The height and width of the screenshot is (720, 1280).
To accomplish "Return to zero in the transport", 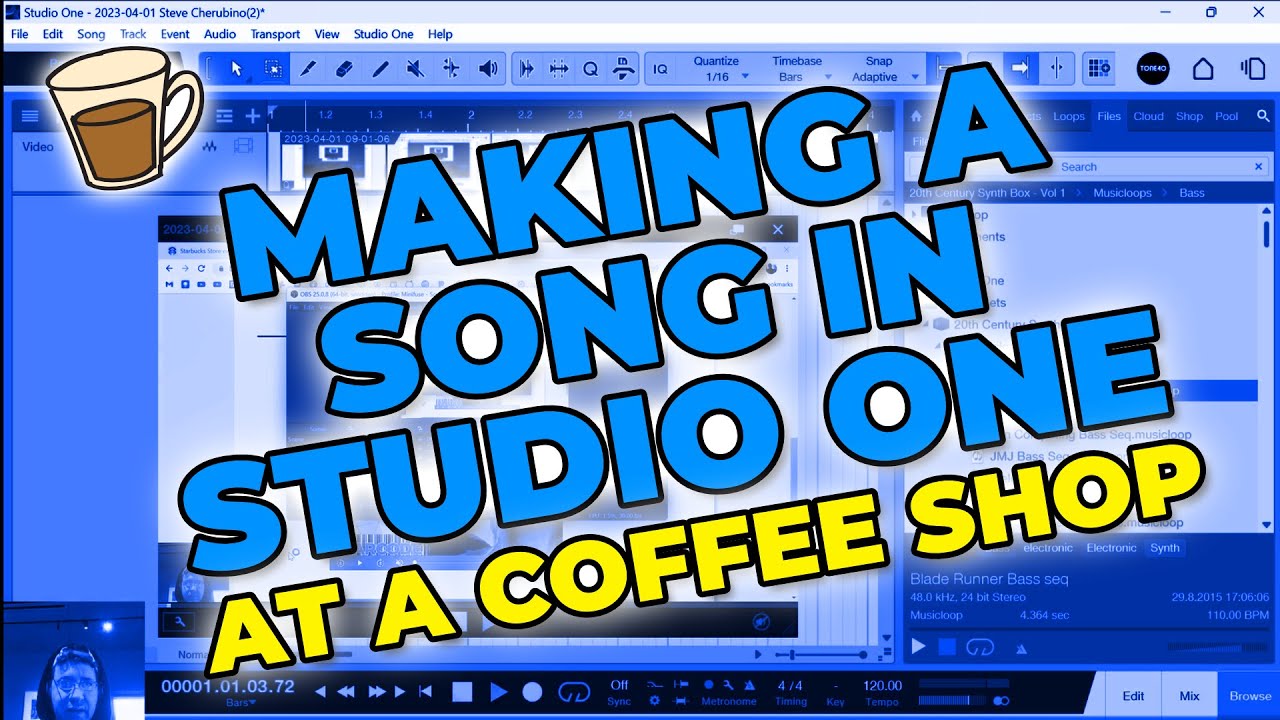I will click(425, 691).
